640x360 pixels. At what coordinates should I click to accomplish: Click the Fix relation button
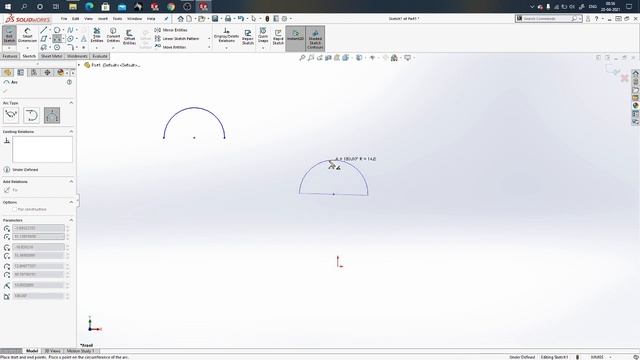click(11, 190)
